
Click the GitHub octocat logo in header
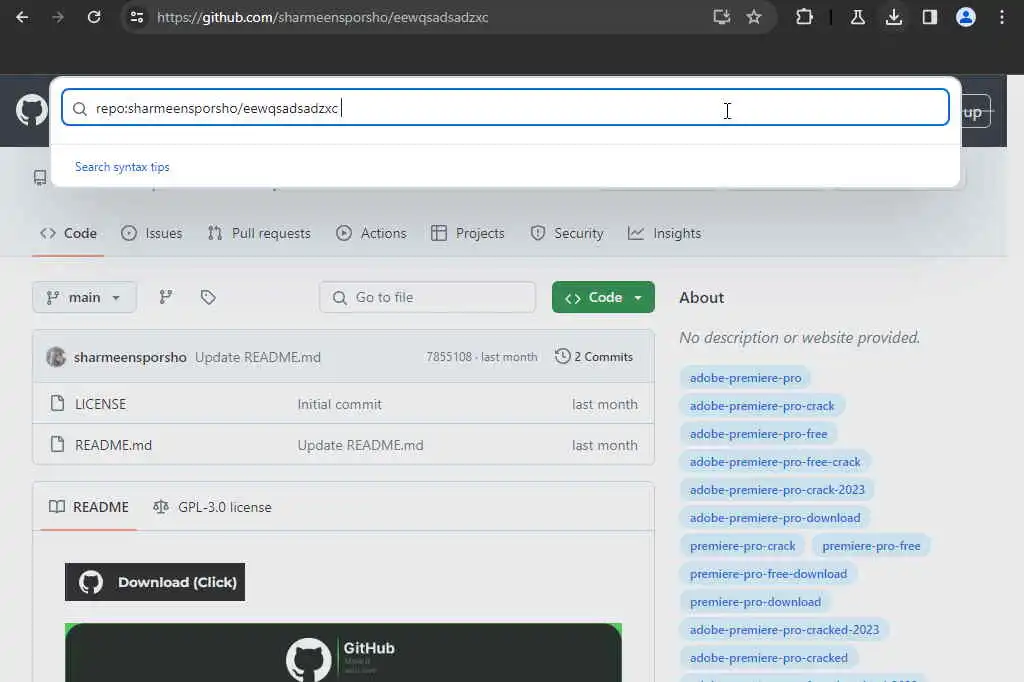click(31, 110)
